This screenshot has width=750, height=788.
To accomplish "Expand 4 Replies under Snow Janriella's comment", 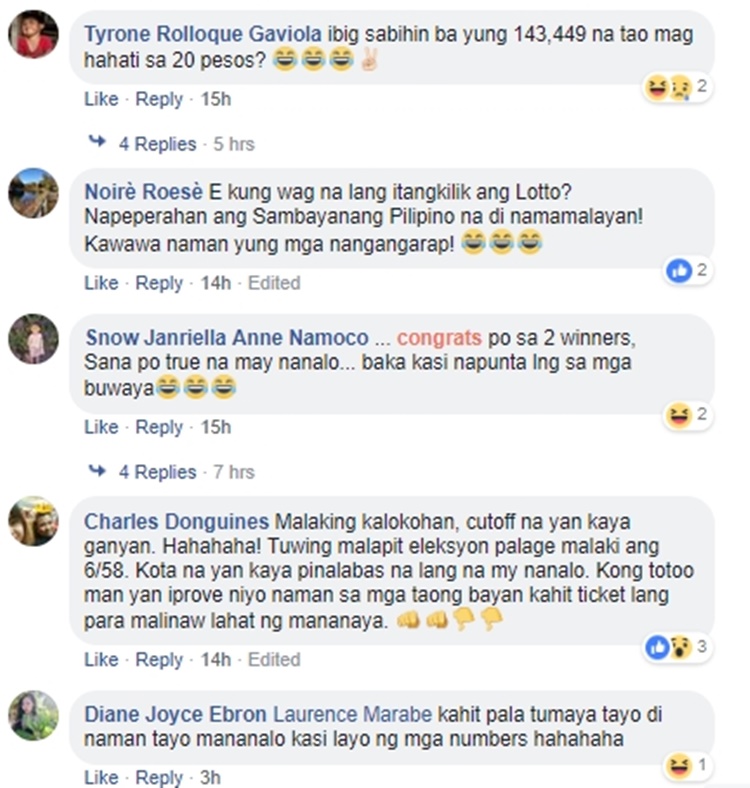I will [x=157, y=472].
